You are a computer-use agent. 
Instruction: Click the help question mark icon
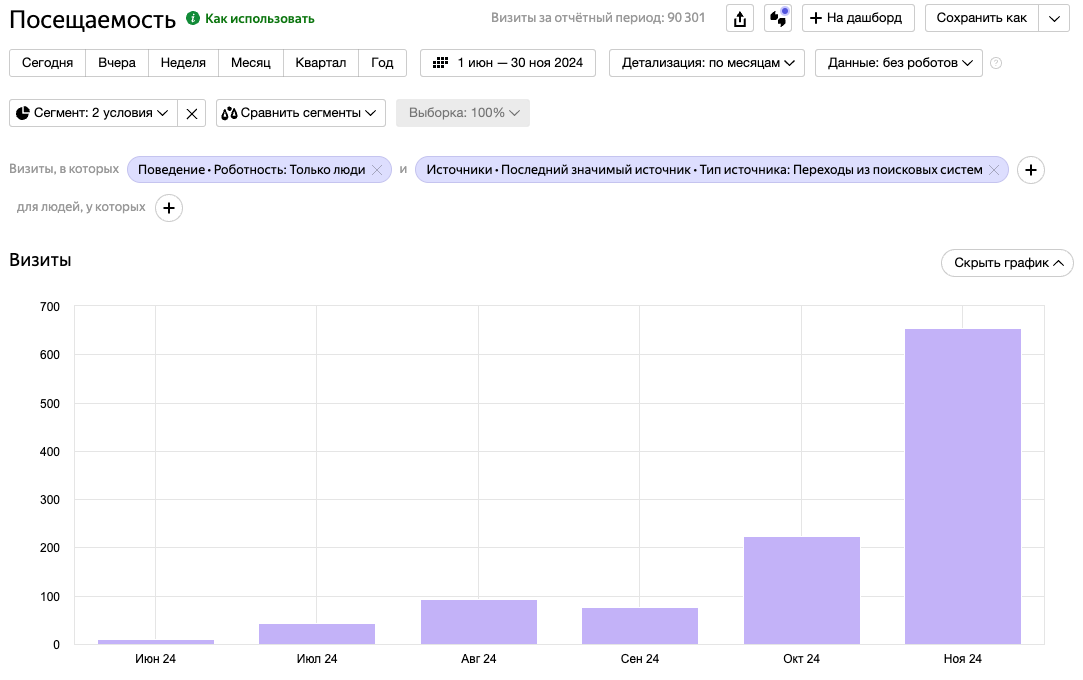[x=995, y=63]
